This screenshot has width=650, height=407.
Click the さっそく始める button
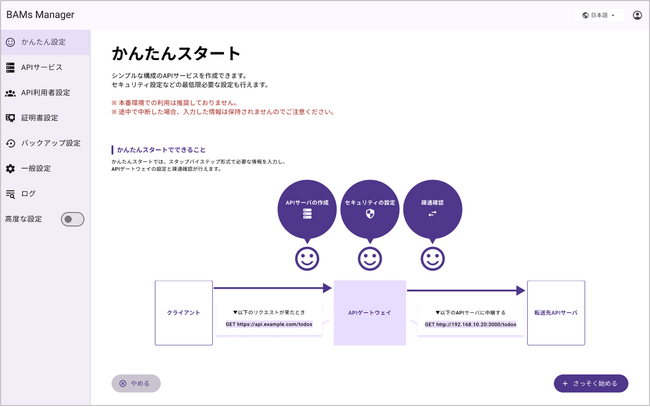(591, 383)
